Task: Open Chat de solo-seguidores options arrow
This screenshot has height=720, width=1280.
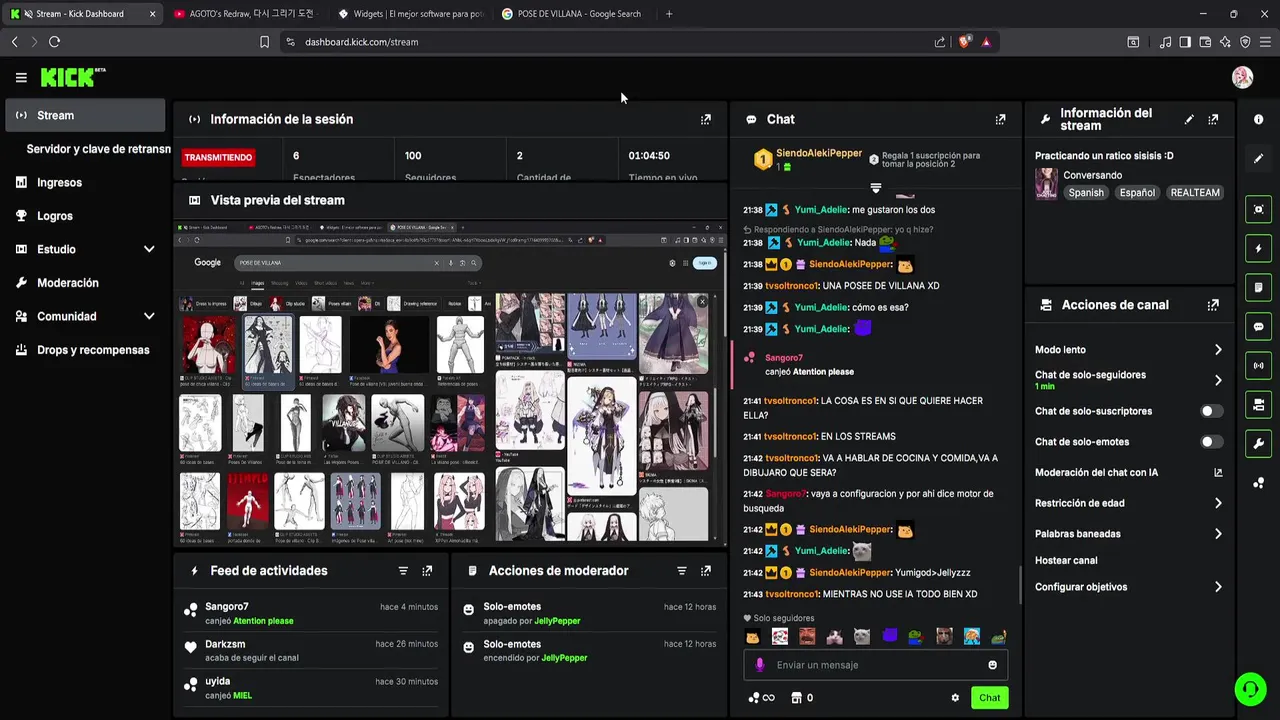Action: (x=1218, y=380)
